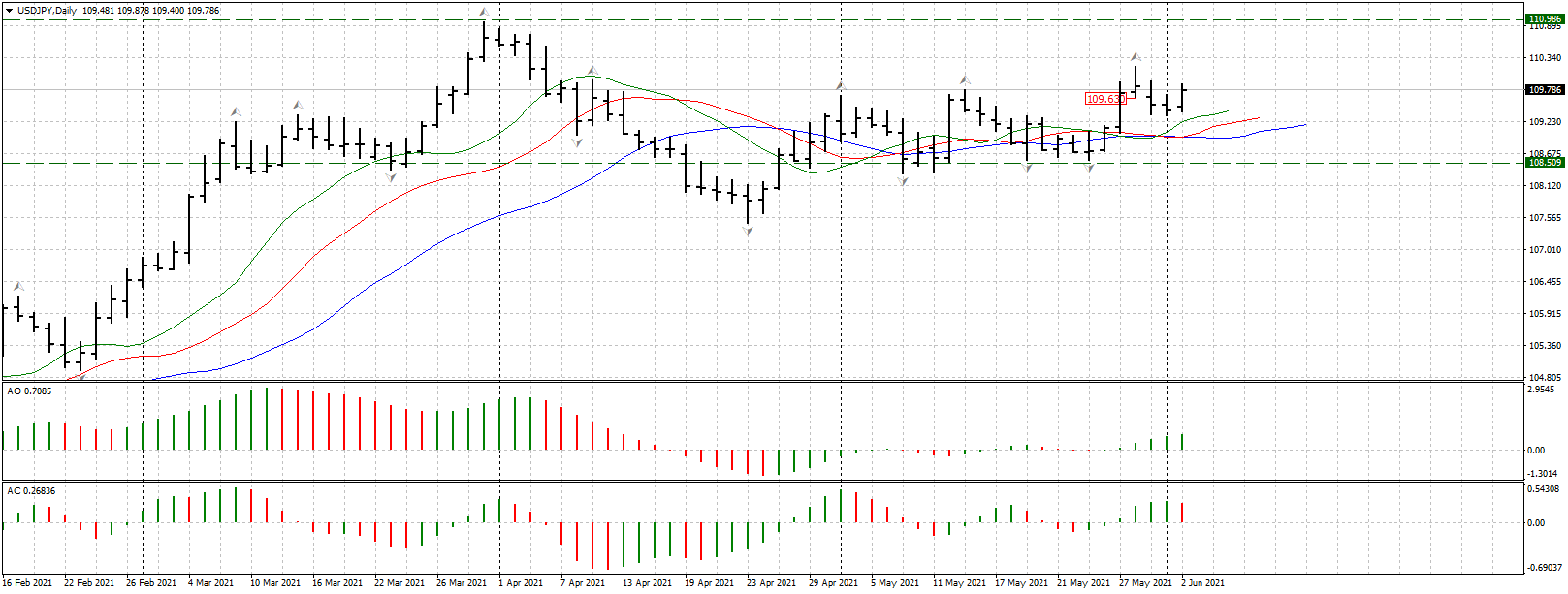Screen dimensions: 1568x594
Task: Select the green 110.986 level label
Action: click(1545, 19)
